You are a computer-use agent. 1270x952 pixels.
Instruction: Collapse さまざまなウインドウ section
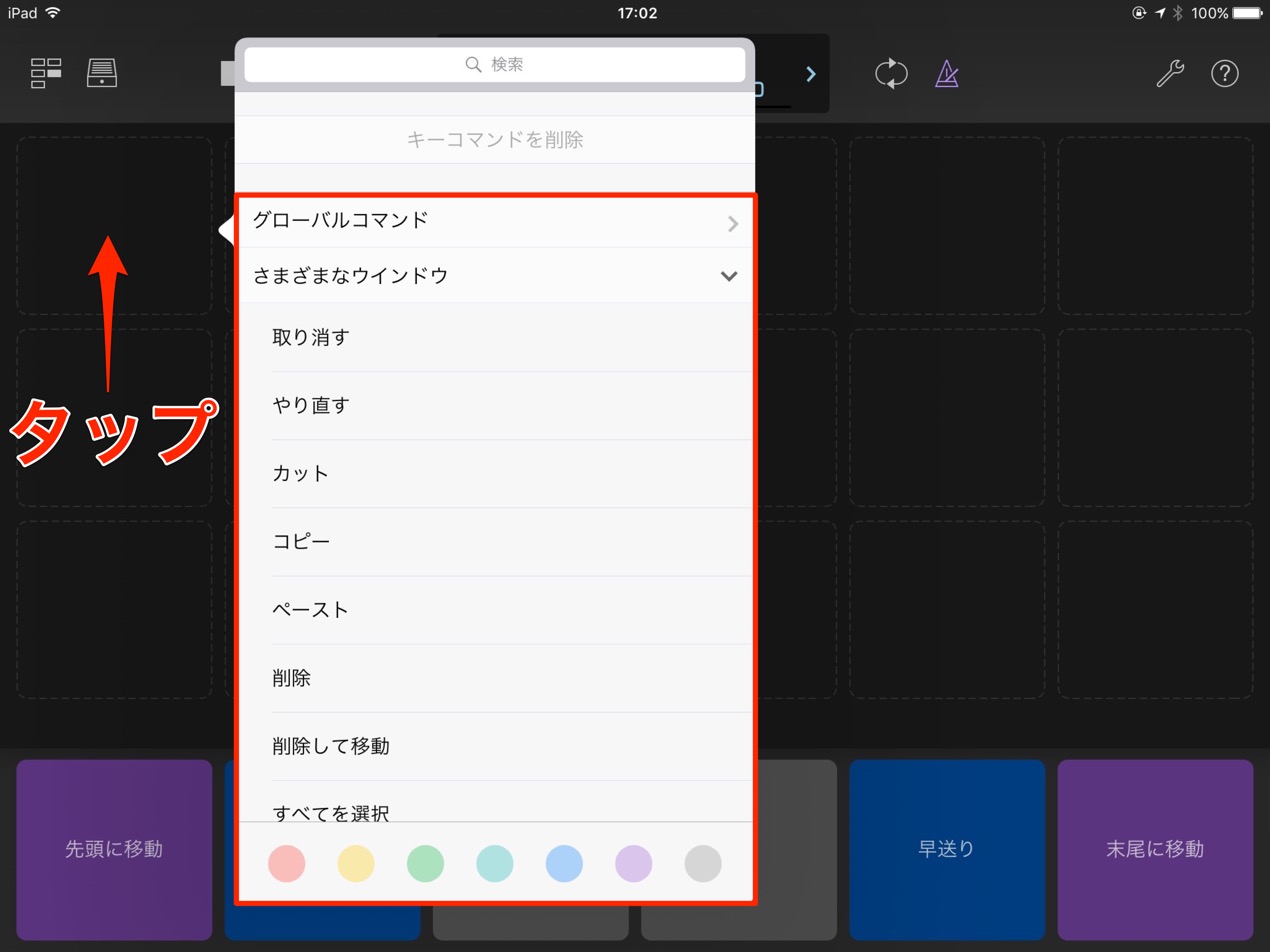pyautogui.click(x=495, y=276)
